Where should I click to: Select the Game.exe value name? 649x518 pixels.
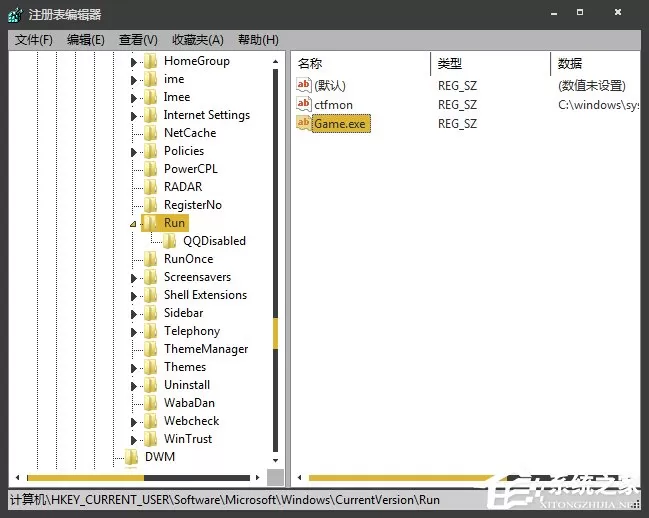click(x=340, y=124)
